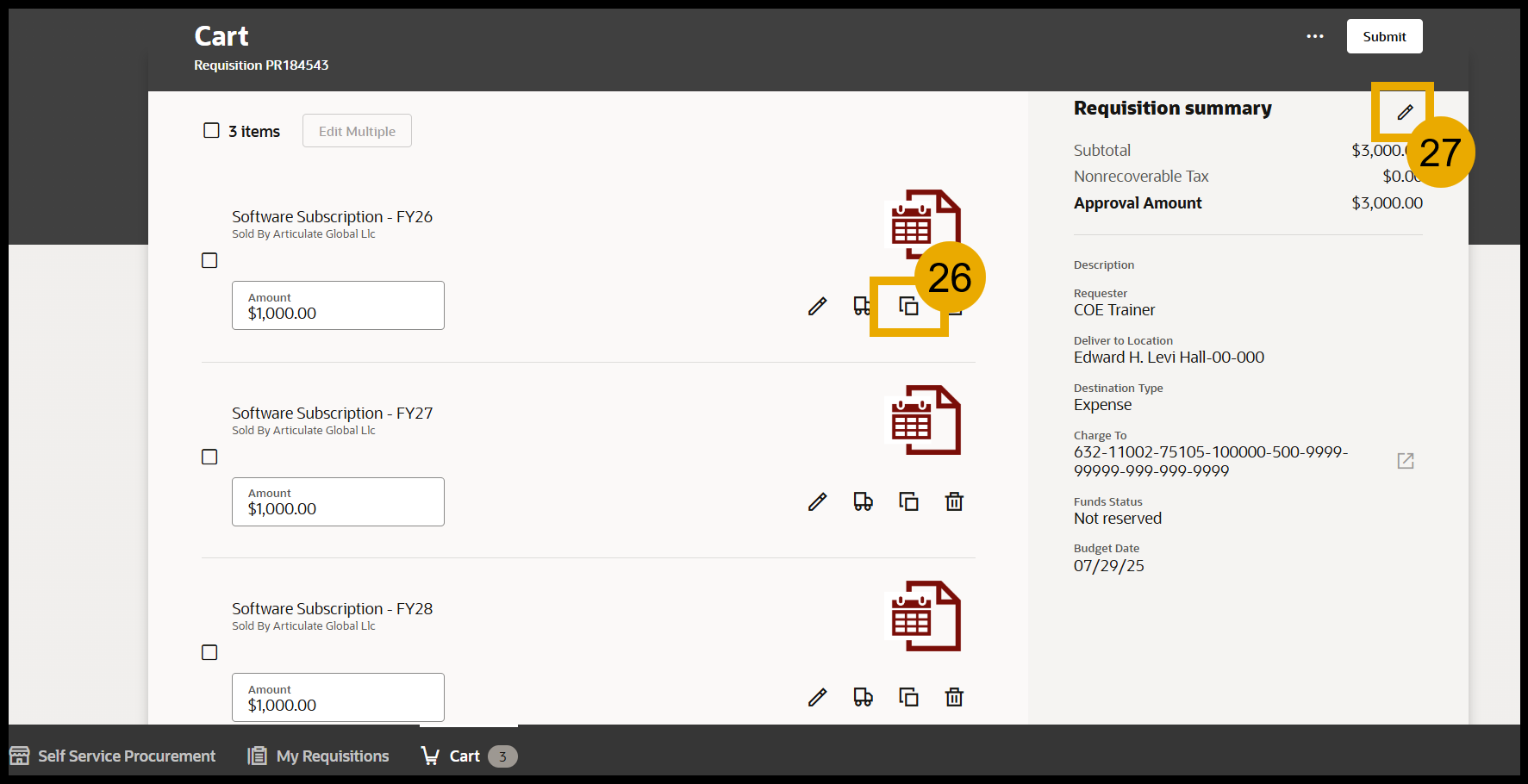Select all 3 items checkbox
The height and width of the screenshot is (784, 1528).
[211, 130]
